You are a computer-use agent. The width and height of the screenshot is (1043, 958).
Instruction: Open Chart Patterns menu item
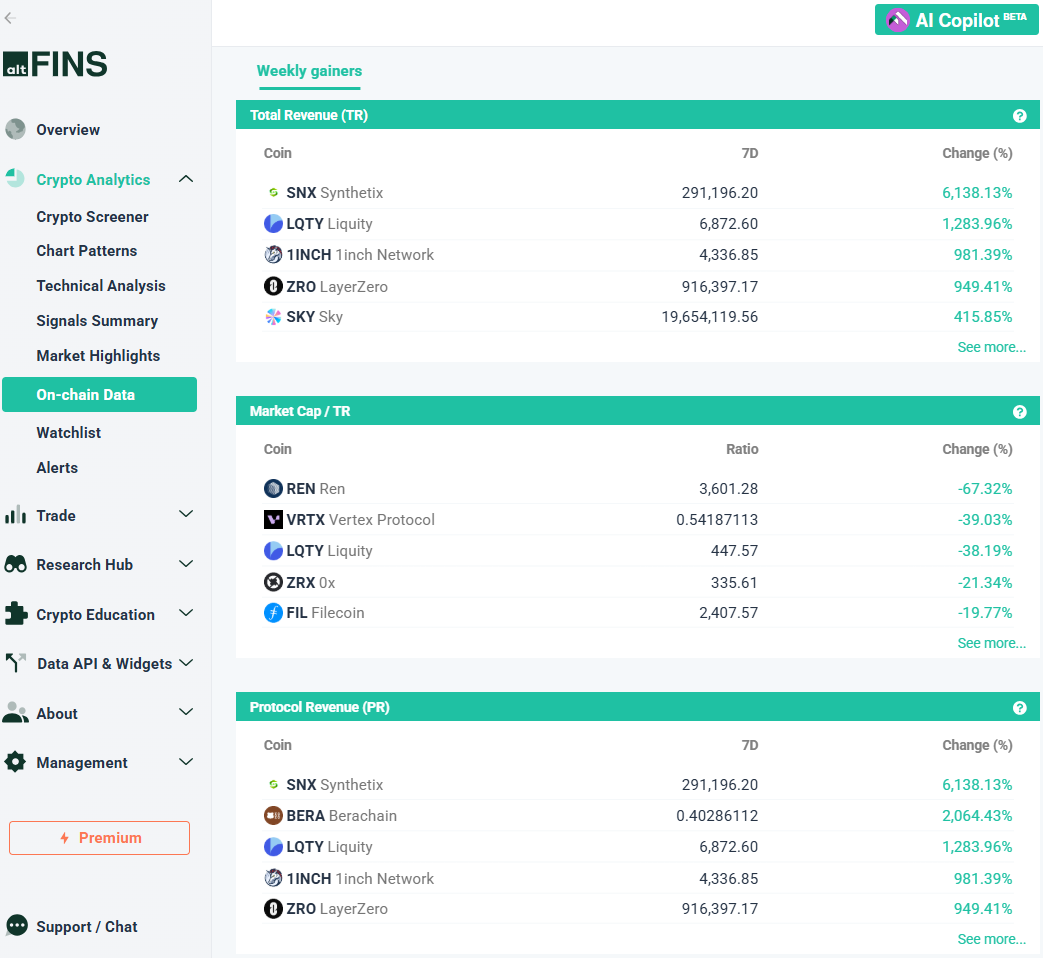[x=86, y=251]
